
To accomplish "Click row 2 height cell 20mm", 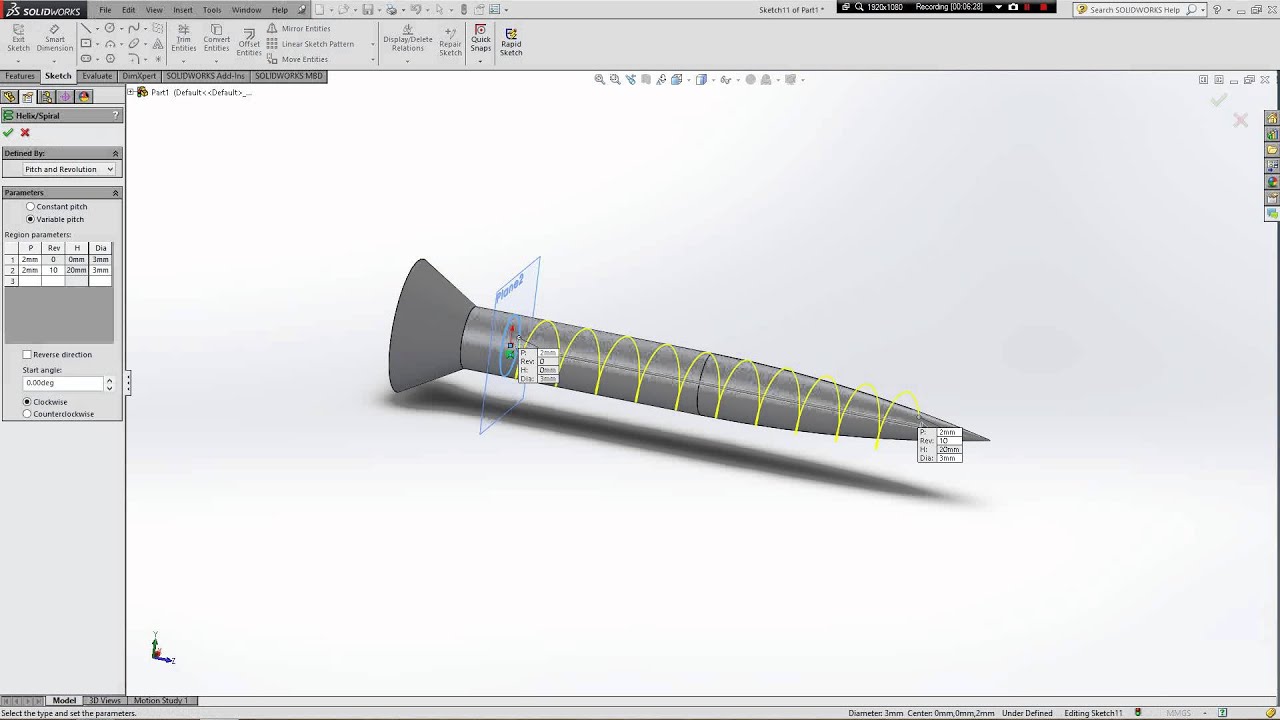I will [x=76, y=270].
